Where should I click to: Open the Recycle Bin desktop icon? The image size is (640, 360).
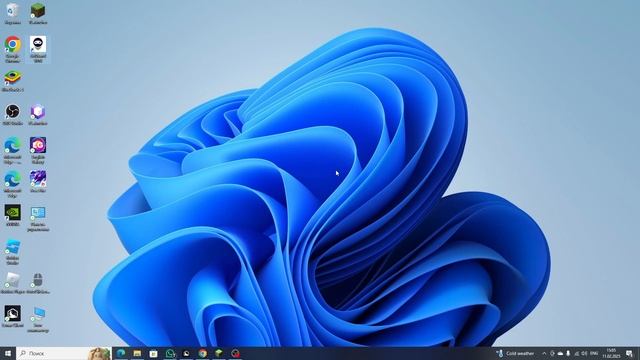tap(13, 13)
